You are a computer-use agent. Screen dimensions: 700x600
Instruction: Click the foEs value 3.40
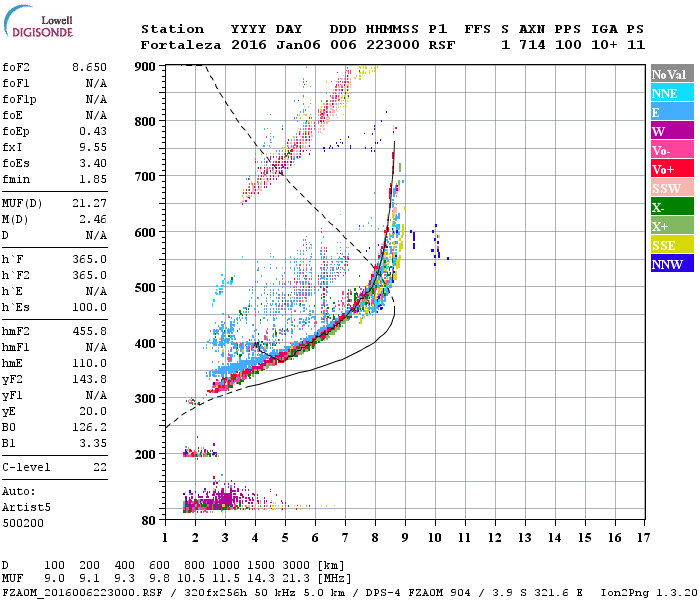pos(93,163)
